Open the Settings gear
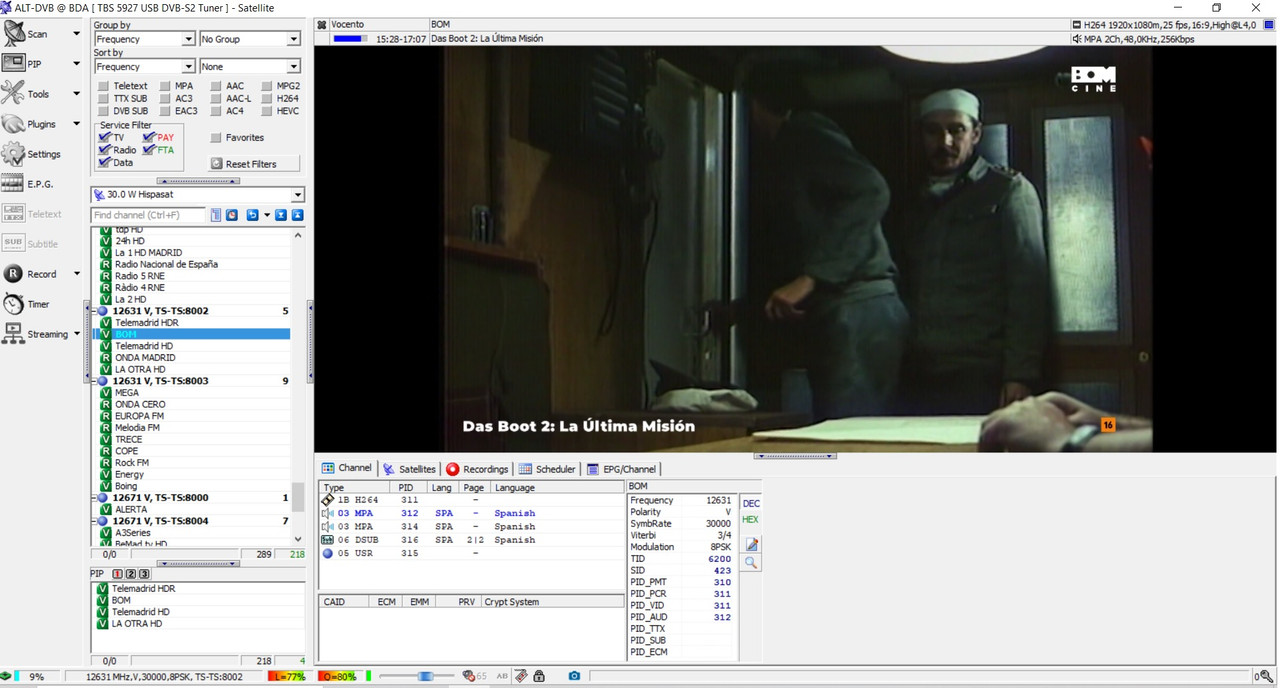The height and width of the screenshot is (688, 1280). click(32, 154)
